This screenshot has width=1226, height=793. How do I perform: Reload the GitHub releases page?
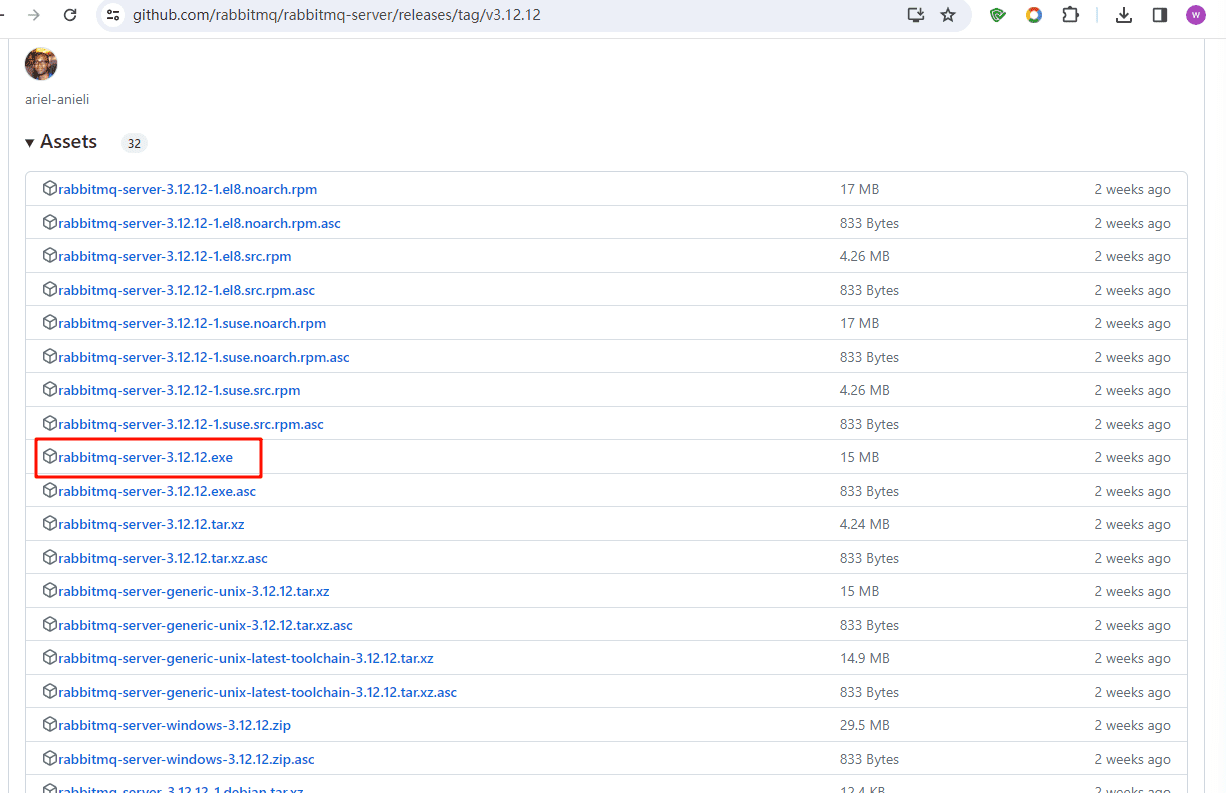(x=70, y=15)
